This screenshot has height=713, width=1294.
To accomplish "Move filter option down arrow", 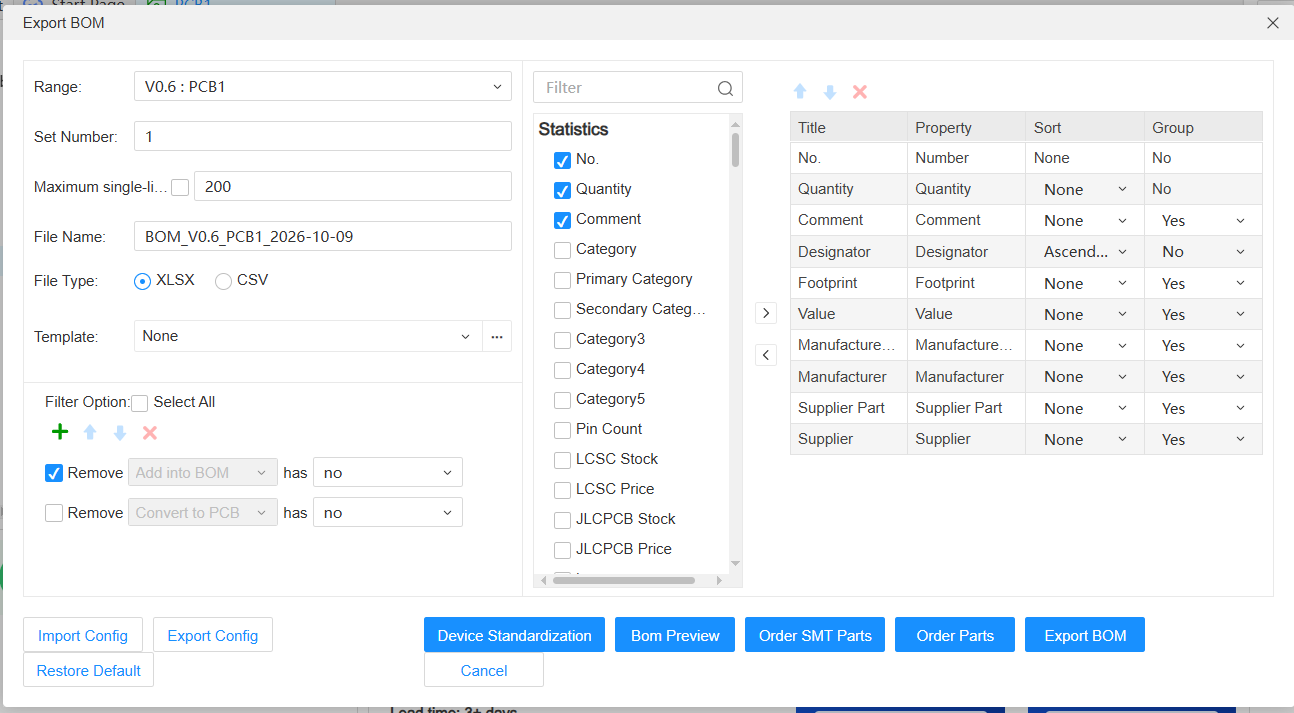I will pos(120,432).
